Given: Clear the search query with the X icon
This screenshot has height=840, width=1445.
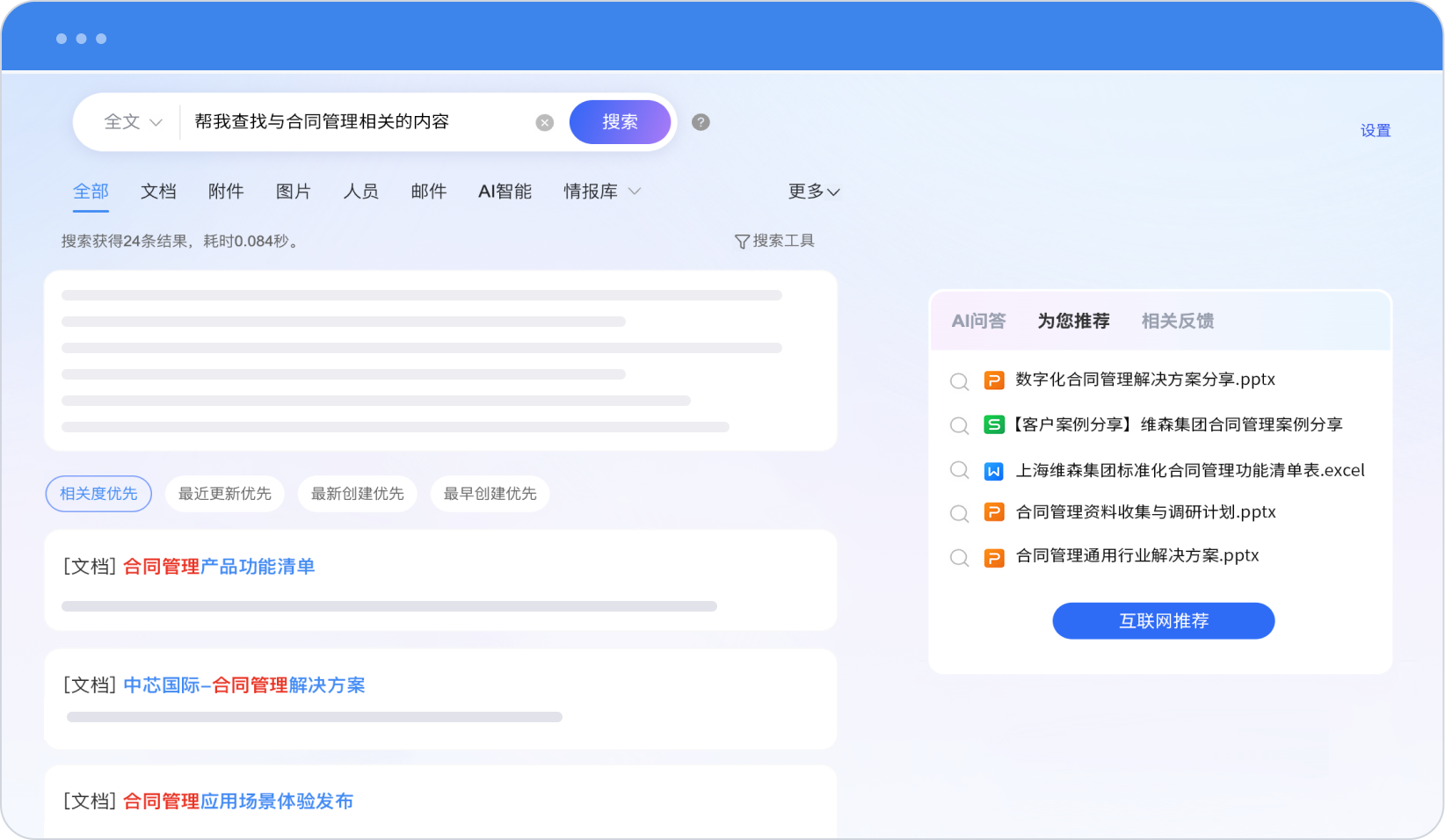Looking at the screenshot, I should point(545,123).
